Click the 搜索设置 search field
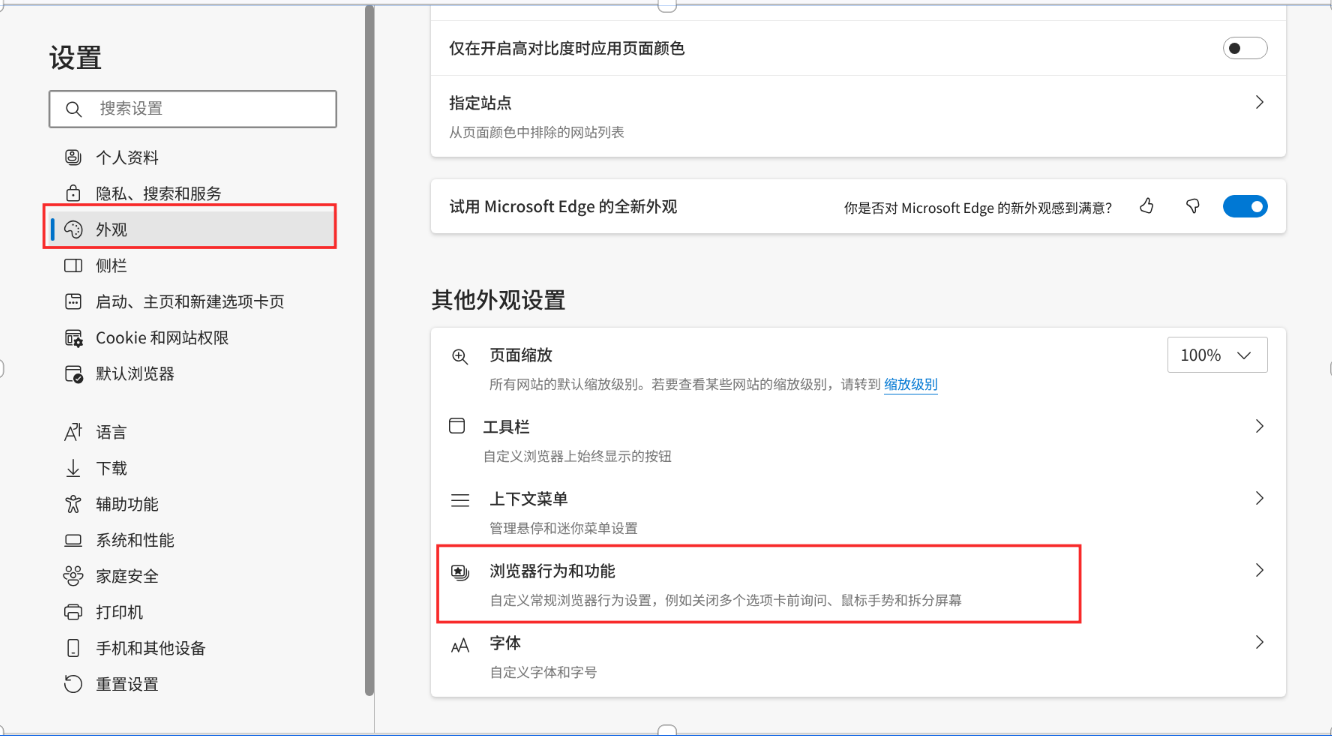The height and width of the screenshot is (736, 1332). (x=193, y=109)
